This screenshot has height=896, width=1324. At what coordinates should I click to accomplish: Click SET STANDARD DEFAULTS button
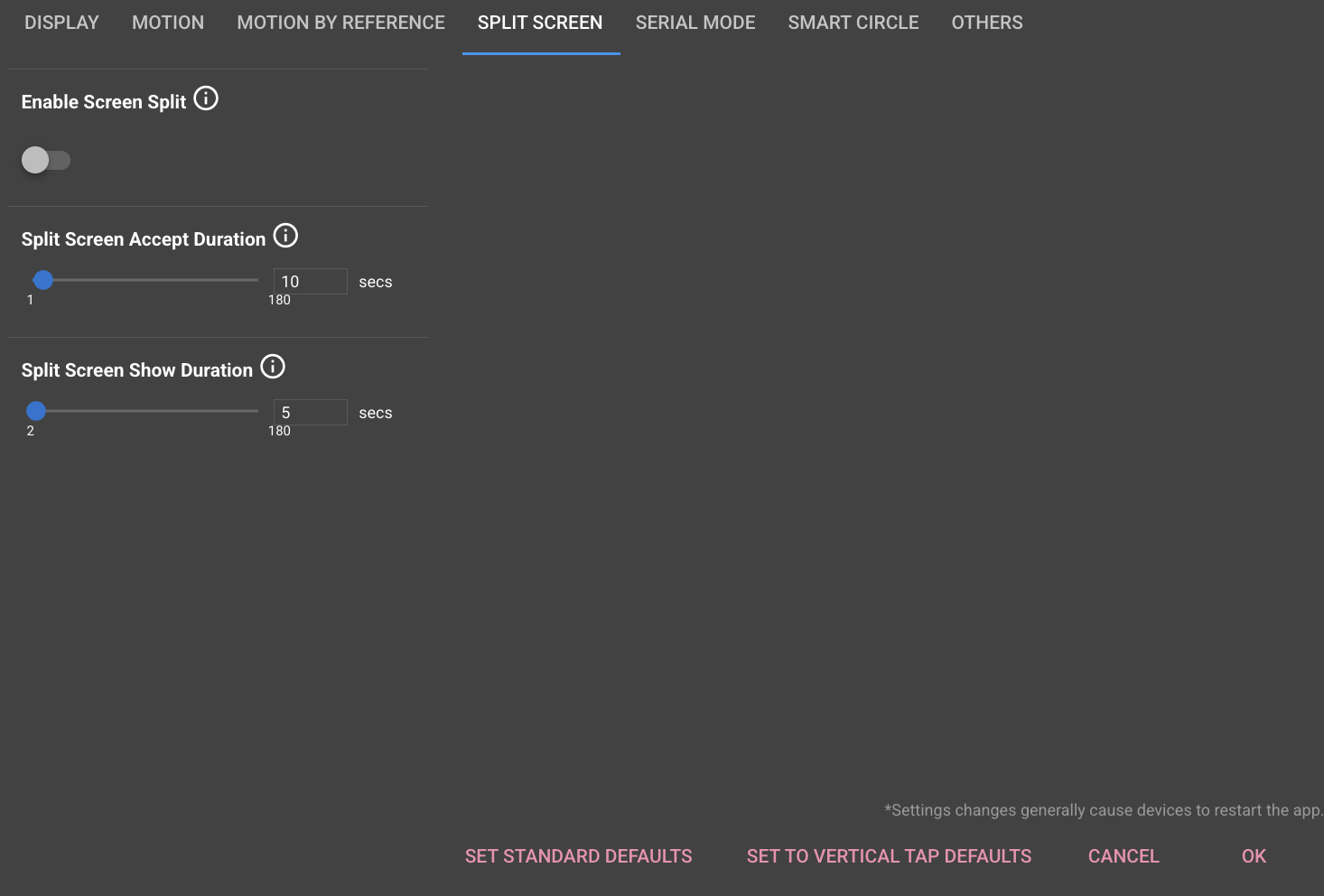pos(579,856)
